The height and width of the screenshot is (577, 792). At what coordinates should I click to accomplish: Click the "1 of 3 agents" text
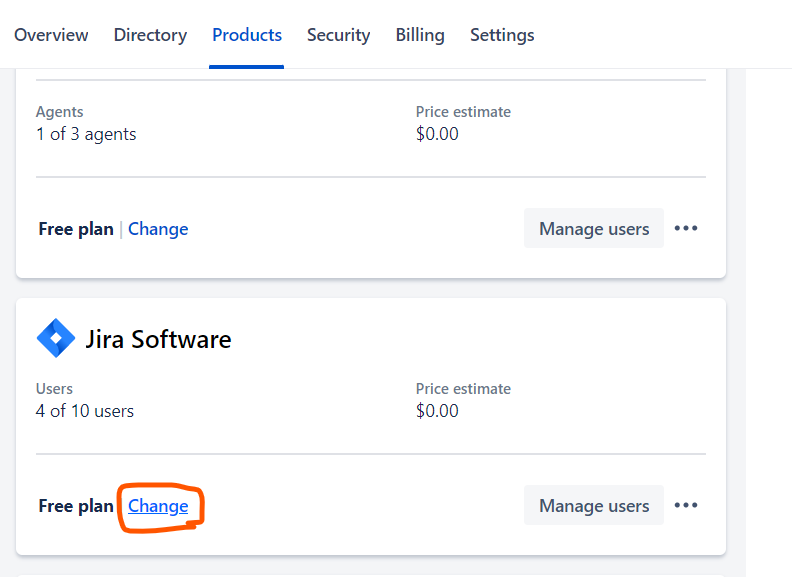tap(86, 134)
